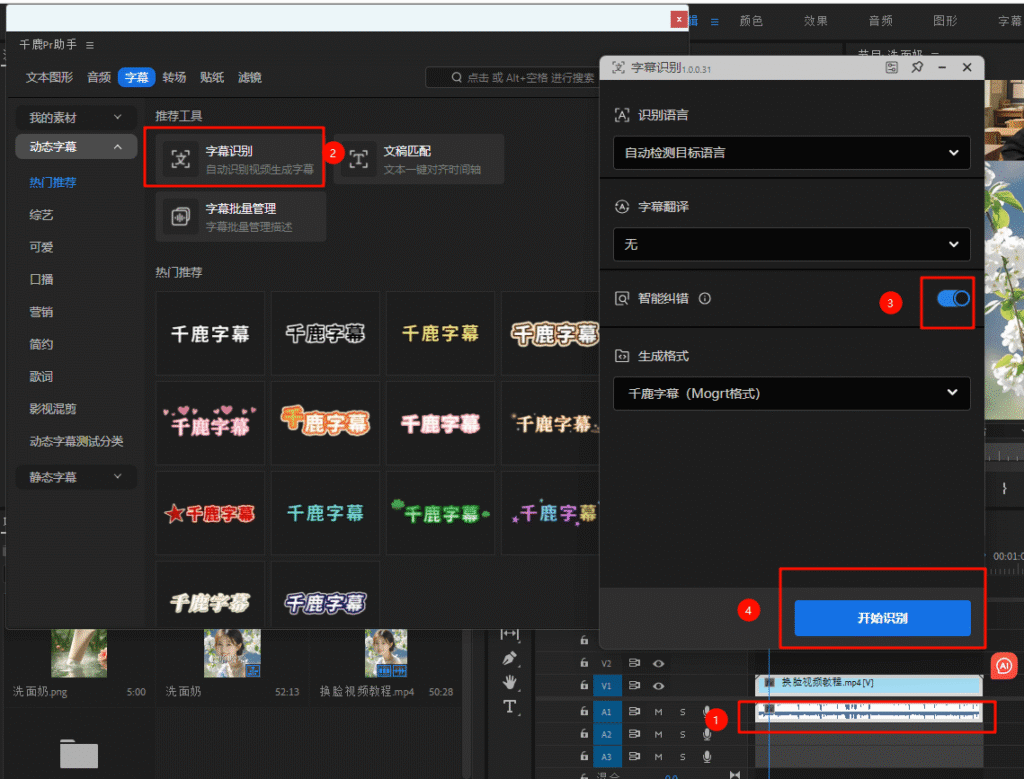Open the 生成格式 output format dropdown
Screen dimensions: 1024x779
[x=791, y=393]
